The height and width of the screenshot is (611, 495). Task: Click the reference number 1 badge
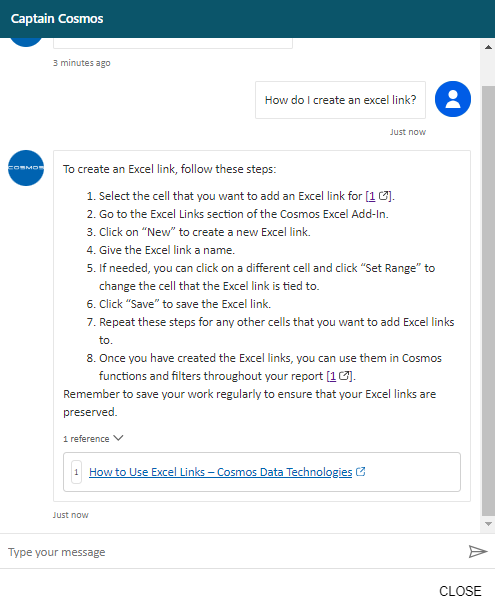(76, 472)
